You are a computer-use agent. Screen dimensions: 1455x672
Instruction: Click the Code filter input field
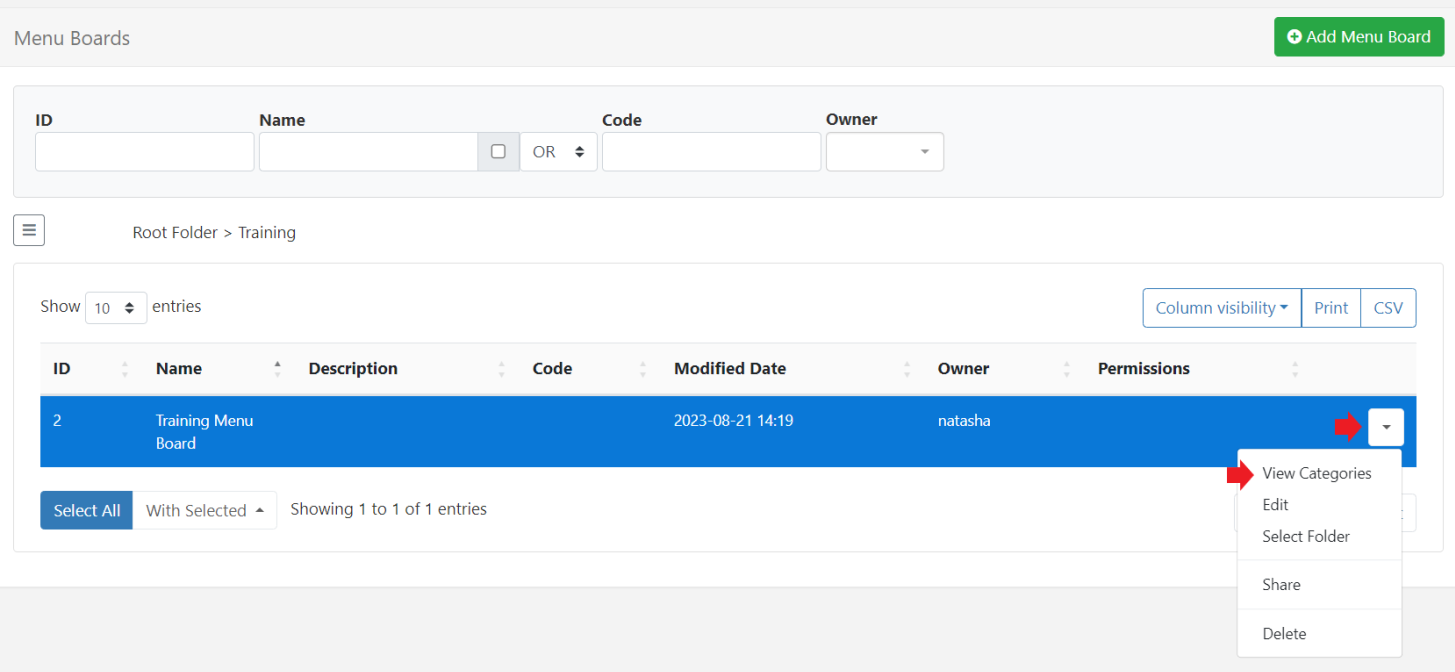711,152
